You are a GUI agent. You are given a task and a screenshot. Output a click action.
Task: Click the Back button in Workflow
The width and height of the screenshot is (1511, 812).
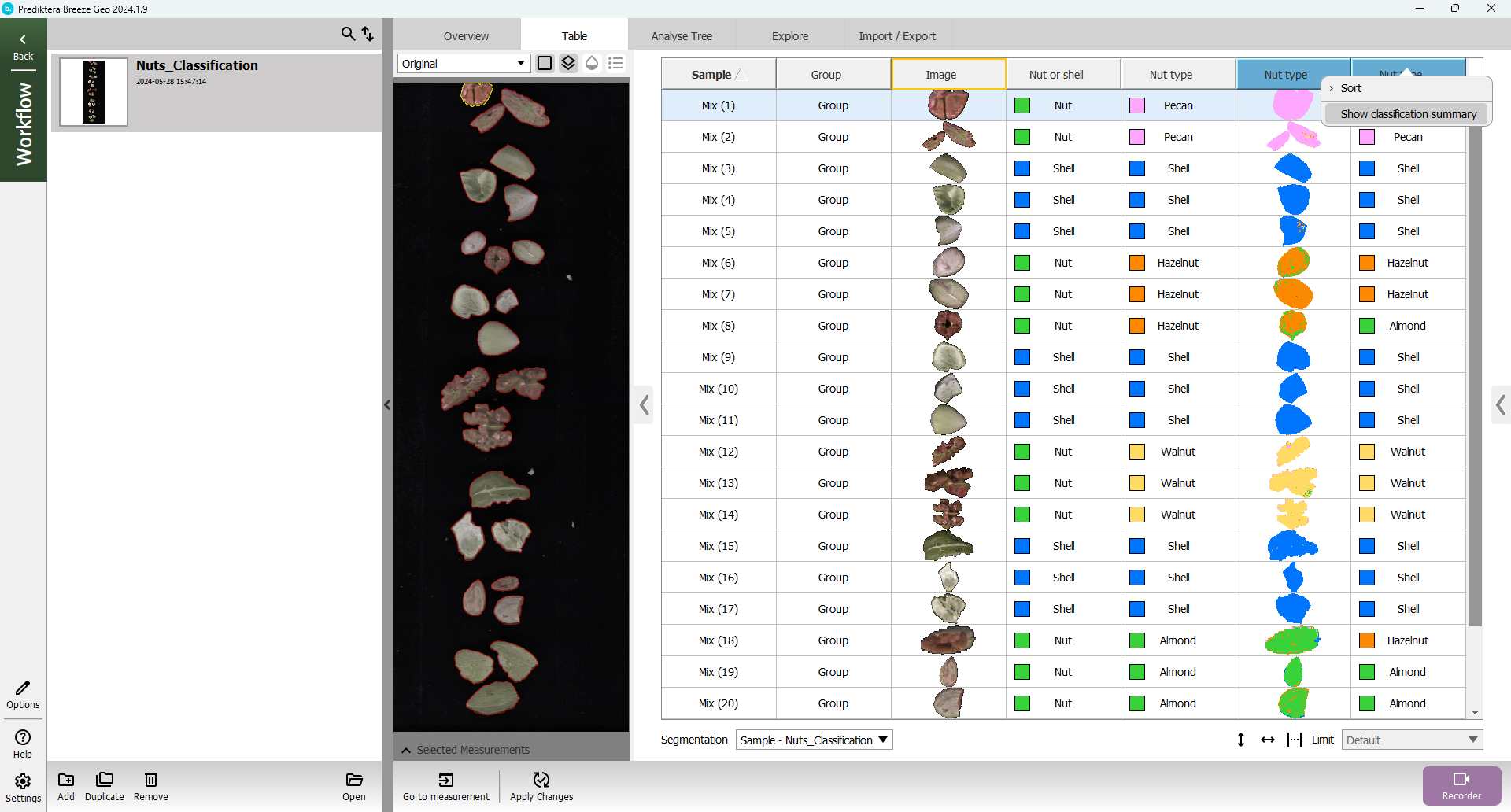pyautogui.click(x=23, y=46)
